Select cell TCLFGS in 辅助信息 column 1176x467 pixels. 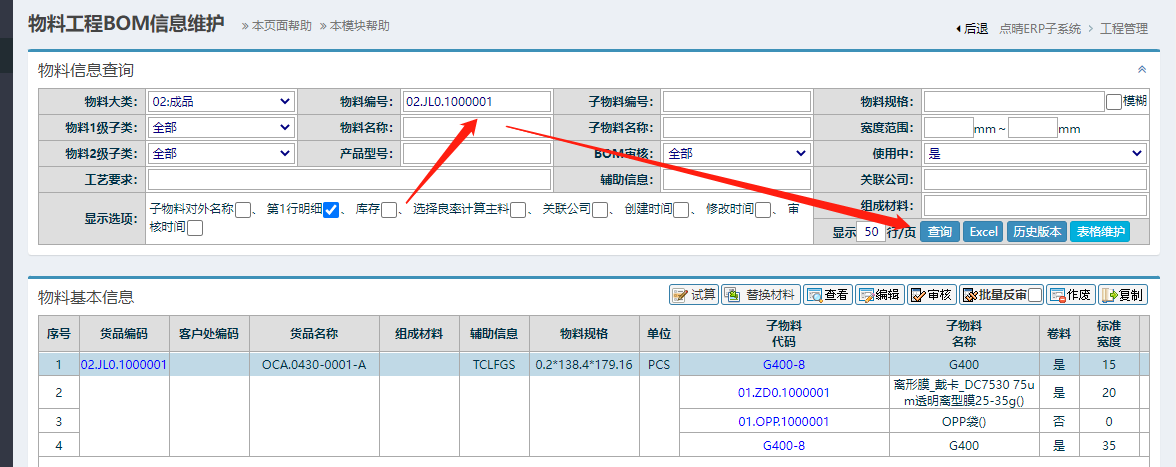point(494,364)
